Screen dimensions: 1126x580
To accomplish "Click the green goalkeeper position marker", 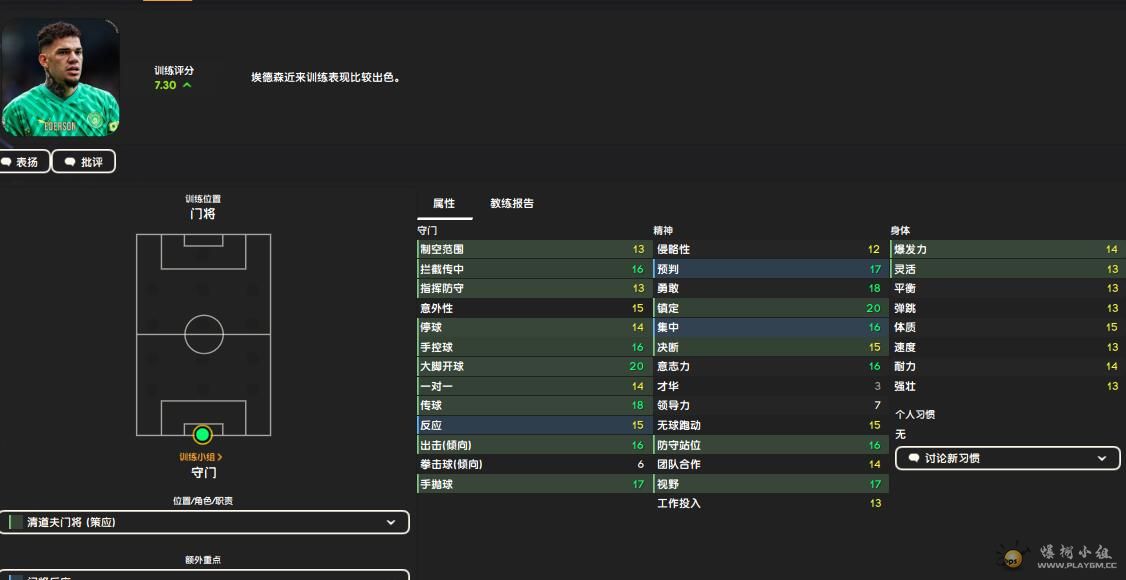I will (203, 434).
